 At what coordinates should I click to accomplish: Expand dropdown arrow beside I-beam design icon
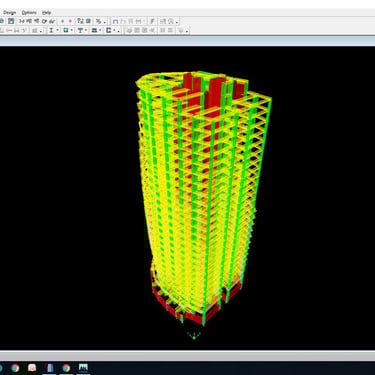coord(57,30)
